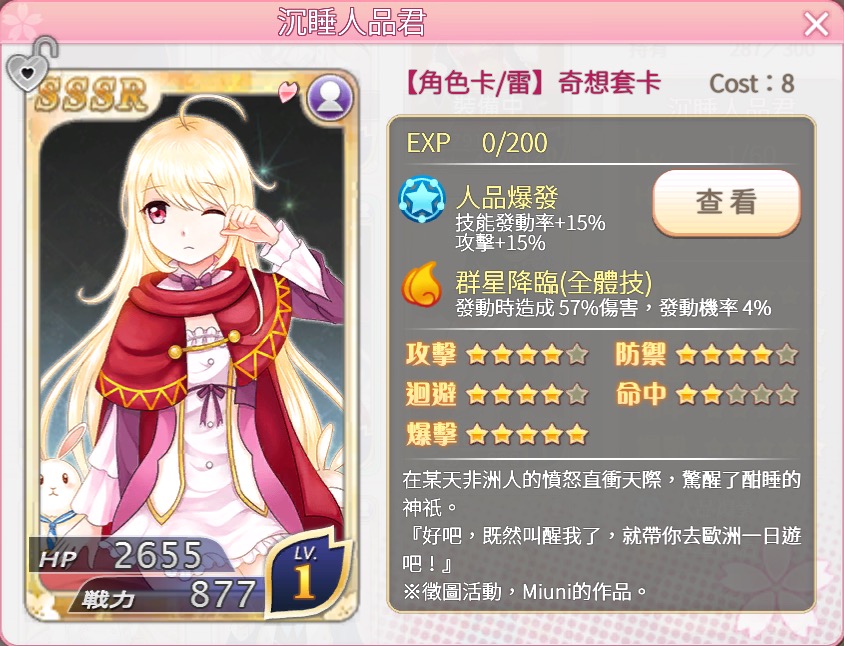The width and height of the screenshot is (844, 646).
Task: Click the 命中 star rating row
Action: pyautogui.click(x=707, y=395)
